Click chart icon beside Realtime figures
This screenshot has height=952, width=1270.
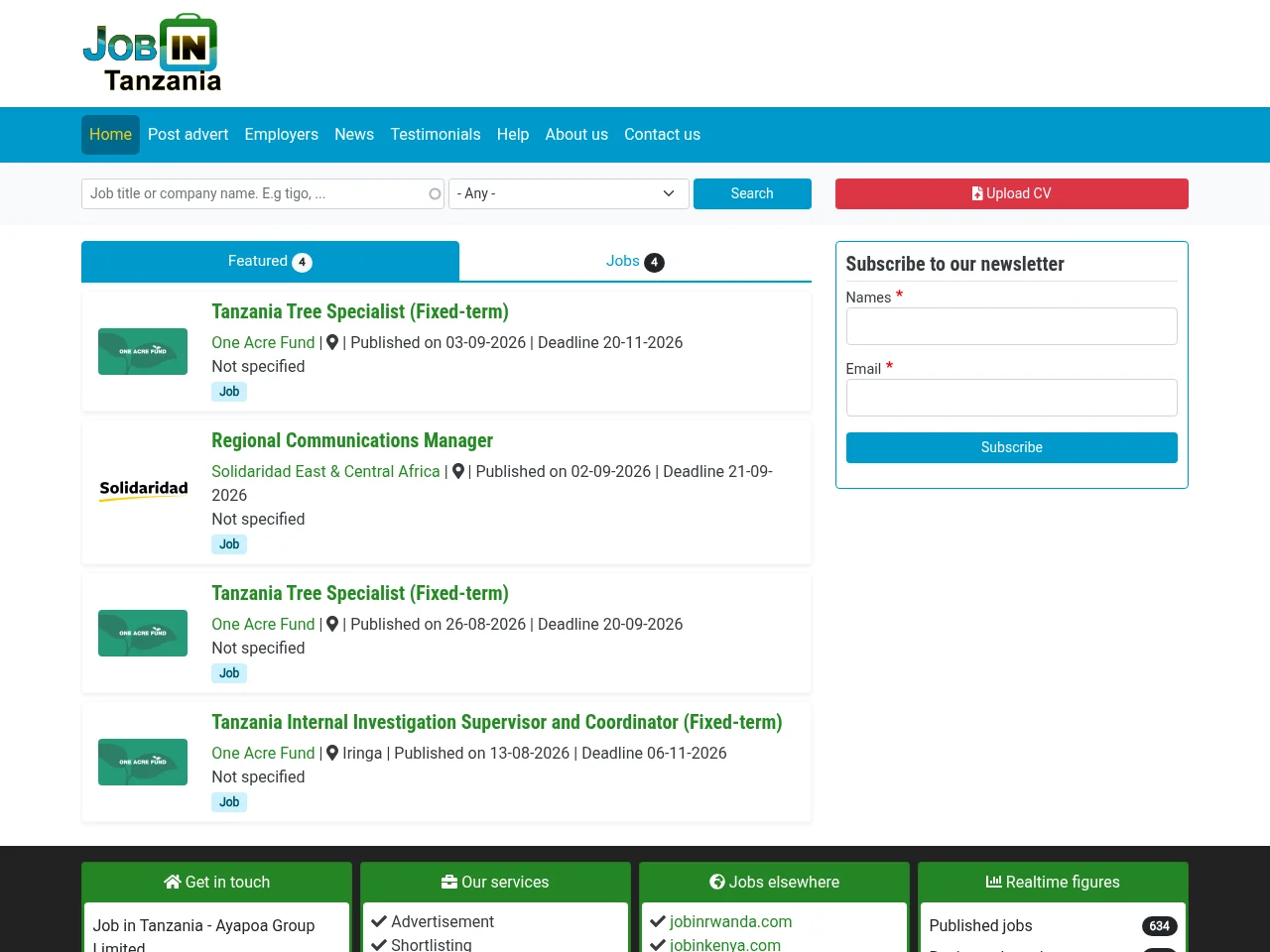(x=994, y=882)
